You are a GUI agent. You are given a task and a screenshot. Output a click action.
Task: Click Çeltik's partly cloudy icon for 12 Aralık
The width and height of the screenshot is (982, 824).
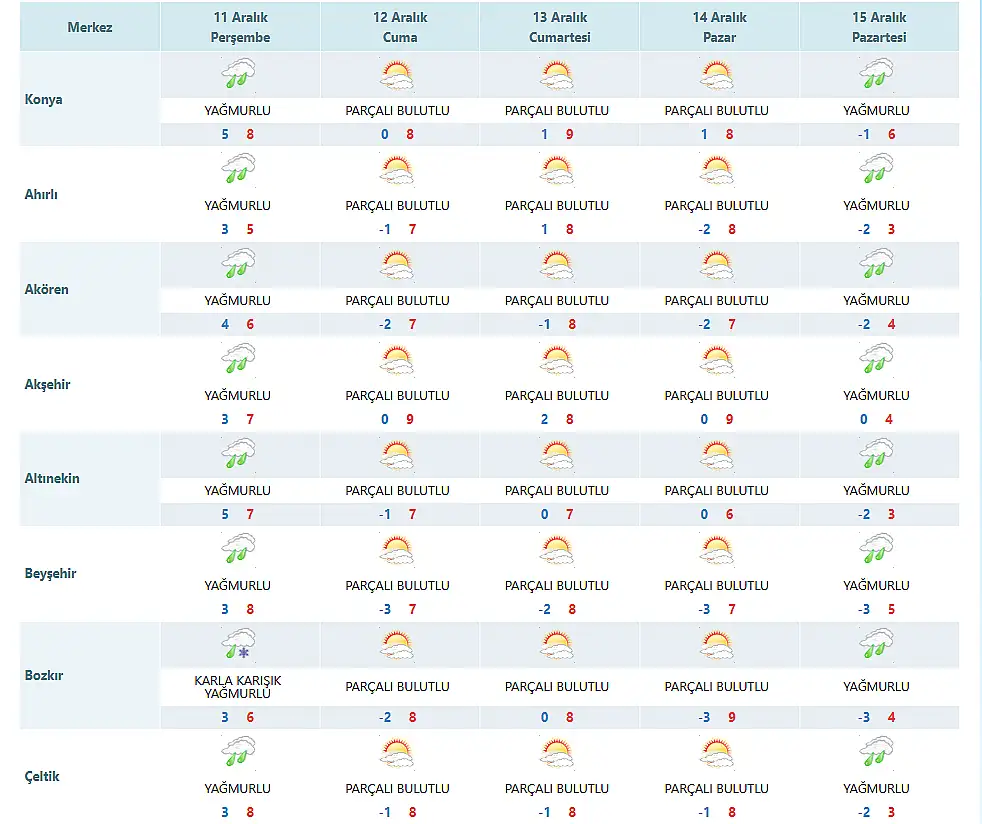pos(397,753)
